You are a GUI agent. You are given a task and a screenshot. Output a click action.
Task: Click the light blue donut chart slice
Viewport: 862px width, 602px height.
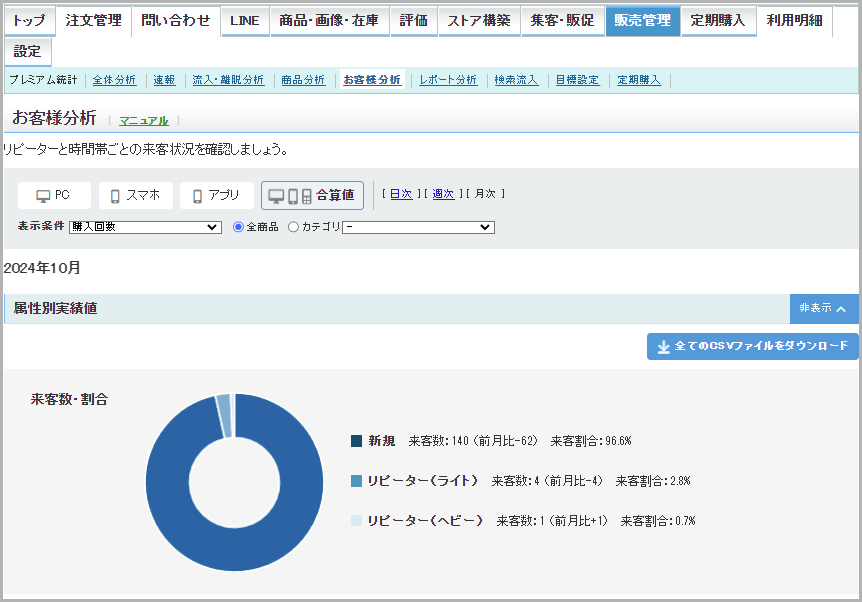click(x=224, y=416)
